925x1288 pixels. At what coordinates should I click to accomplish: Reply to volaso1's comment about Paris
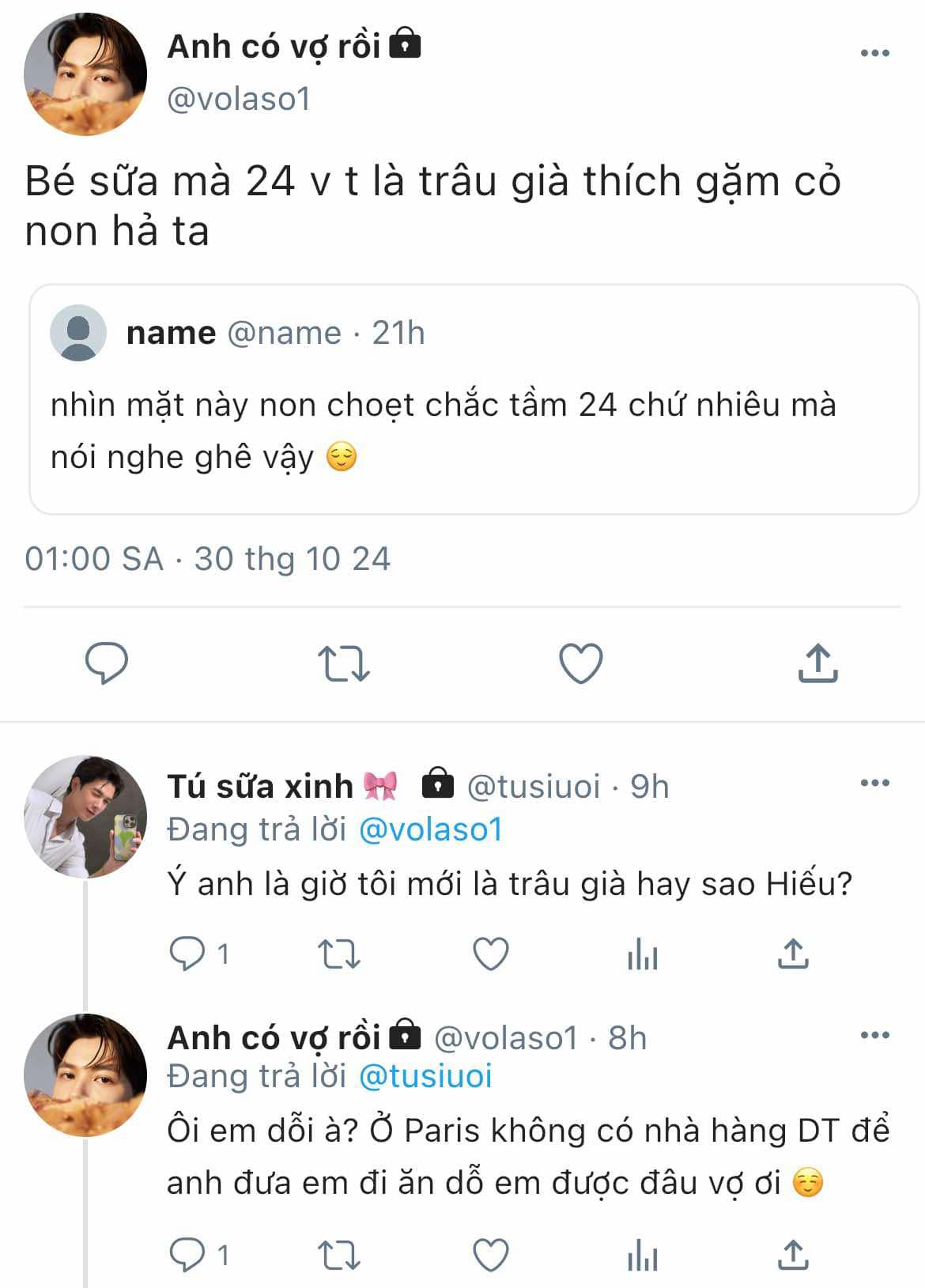(x=188, y=1254)
